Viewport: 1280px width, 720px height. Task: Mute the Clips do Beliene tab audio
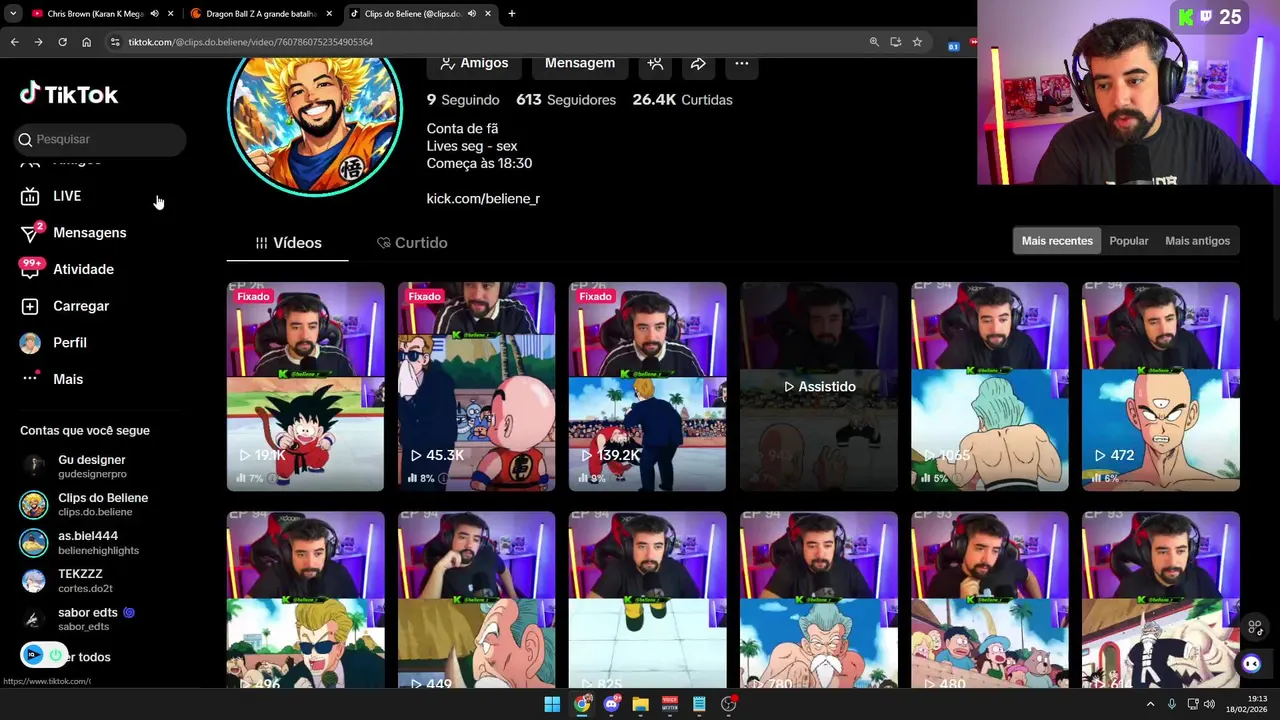(471, 14)
